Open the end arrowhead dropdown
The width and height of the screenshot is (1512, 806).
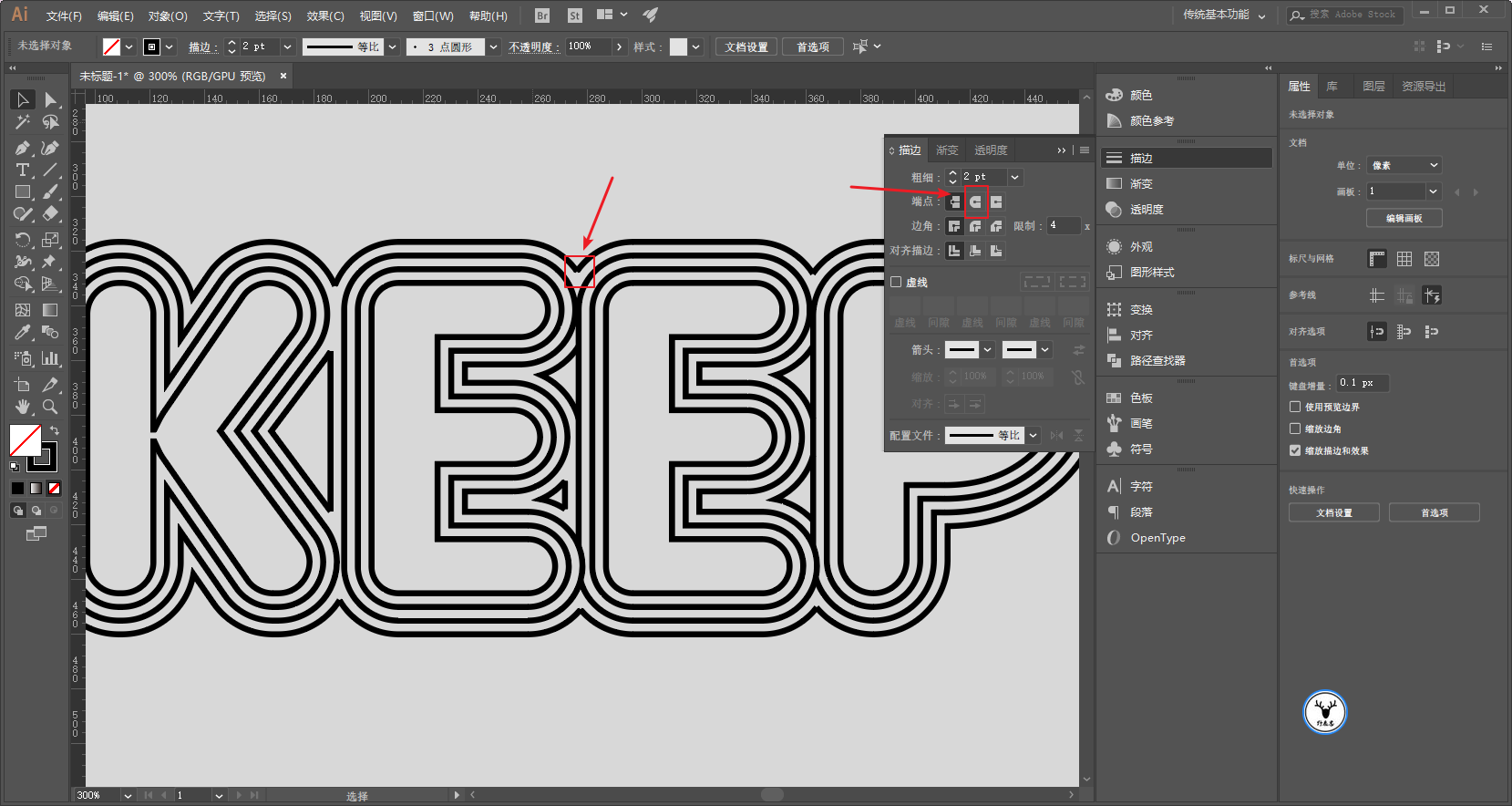pyautogui.click(x=1044, y=350)
